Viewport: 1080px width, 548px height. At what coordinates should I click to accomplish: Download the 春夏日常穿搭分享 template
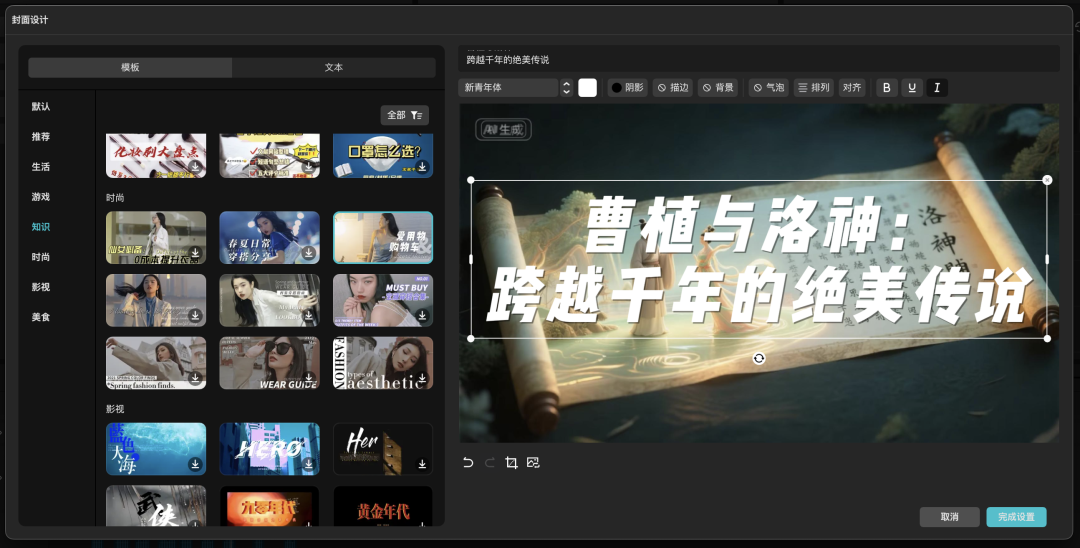point(309,253)
